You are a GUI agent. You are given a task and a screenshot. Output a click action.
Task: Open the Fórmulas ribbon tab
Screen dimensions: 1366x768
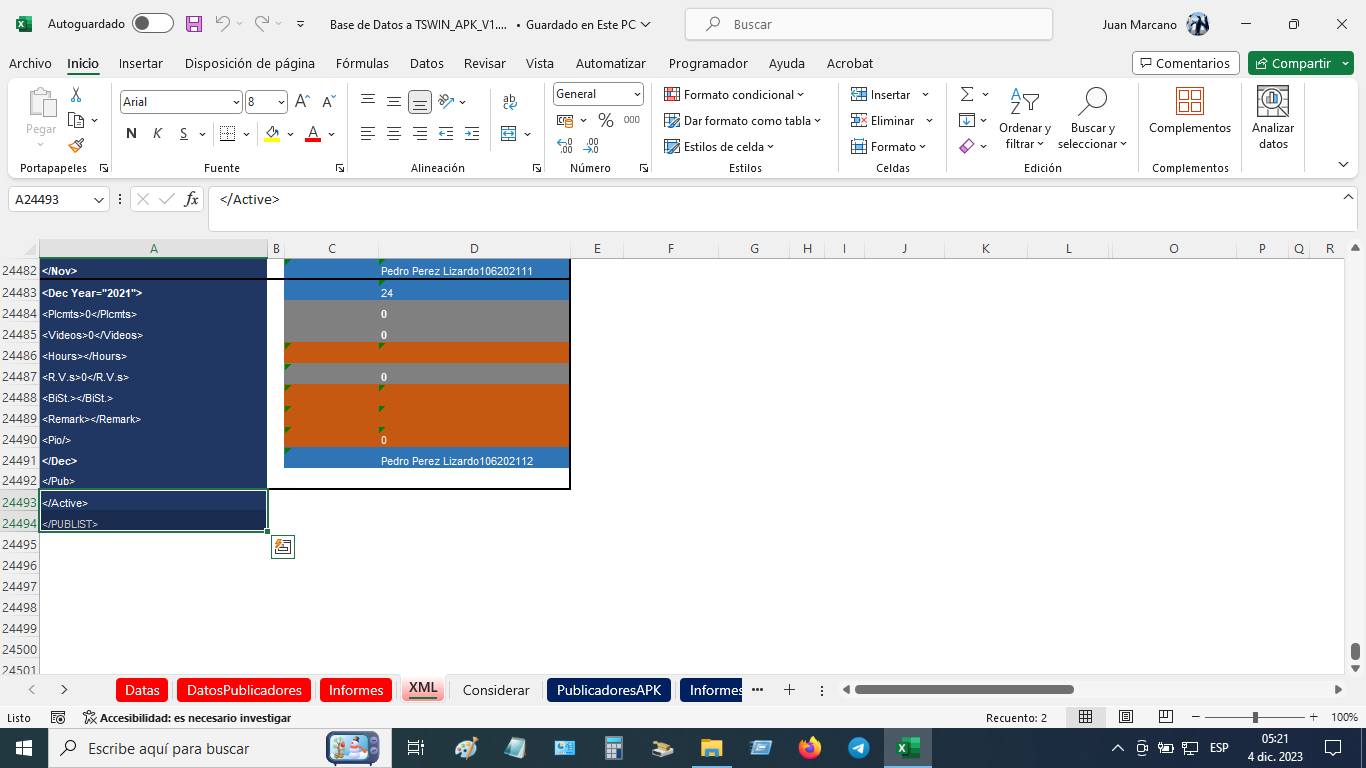coord(362,63)
